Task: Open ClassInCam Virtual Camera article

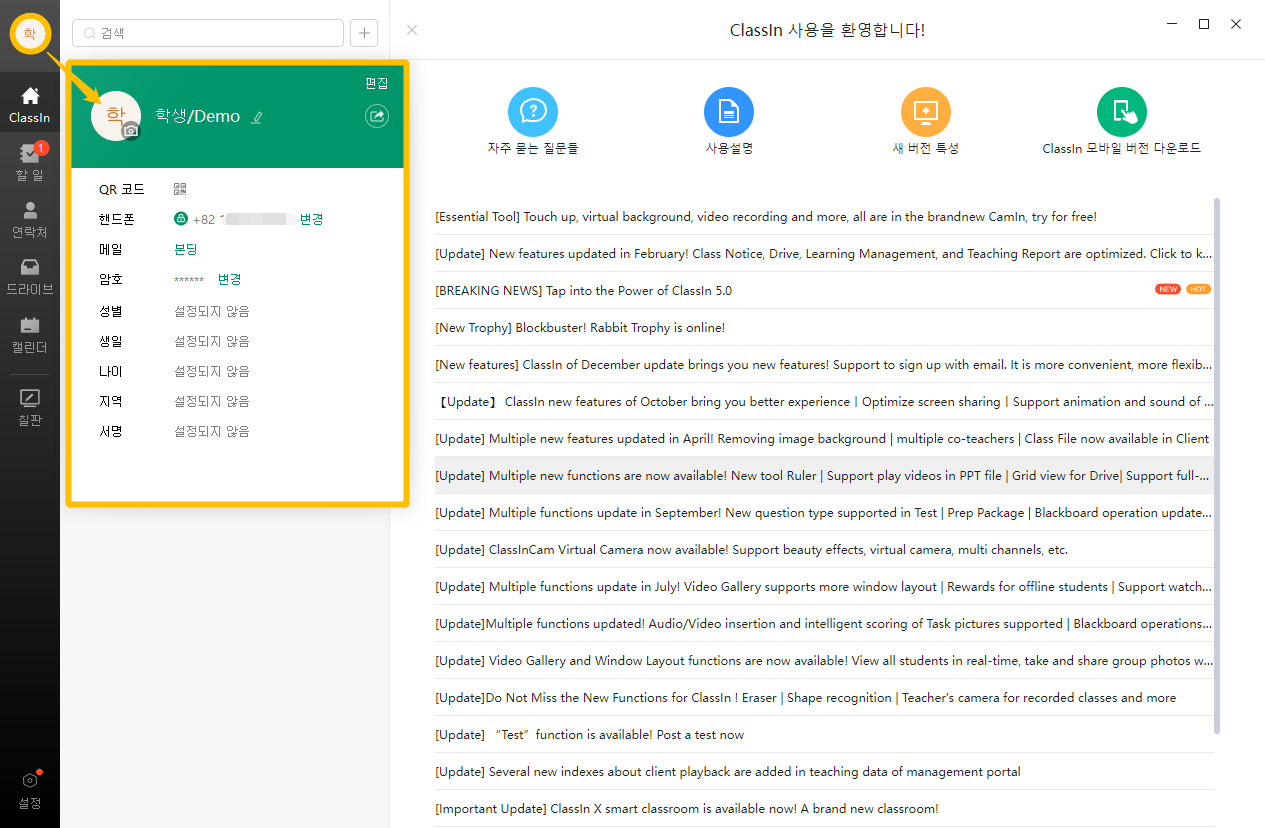Action: [824, 549]
